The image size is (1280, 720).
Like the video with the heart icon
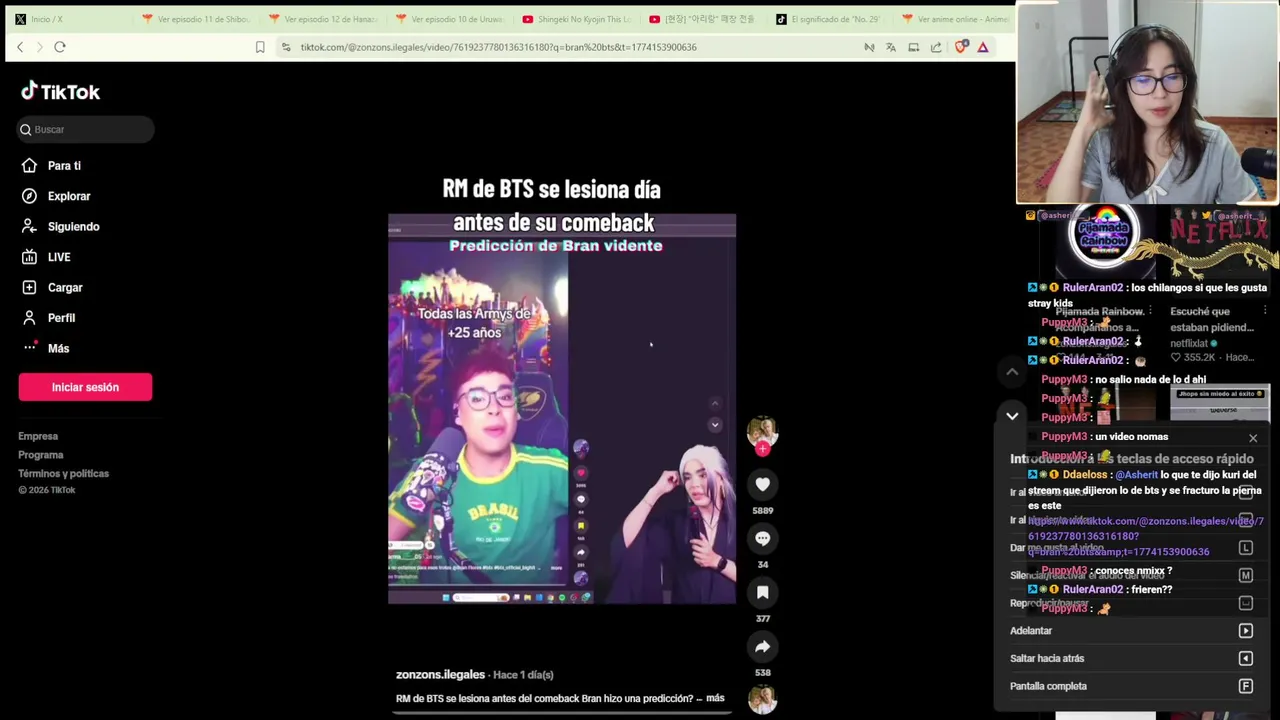point(762,484)
